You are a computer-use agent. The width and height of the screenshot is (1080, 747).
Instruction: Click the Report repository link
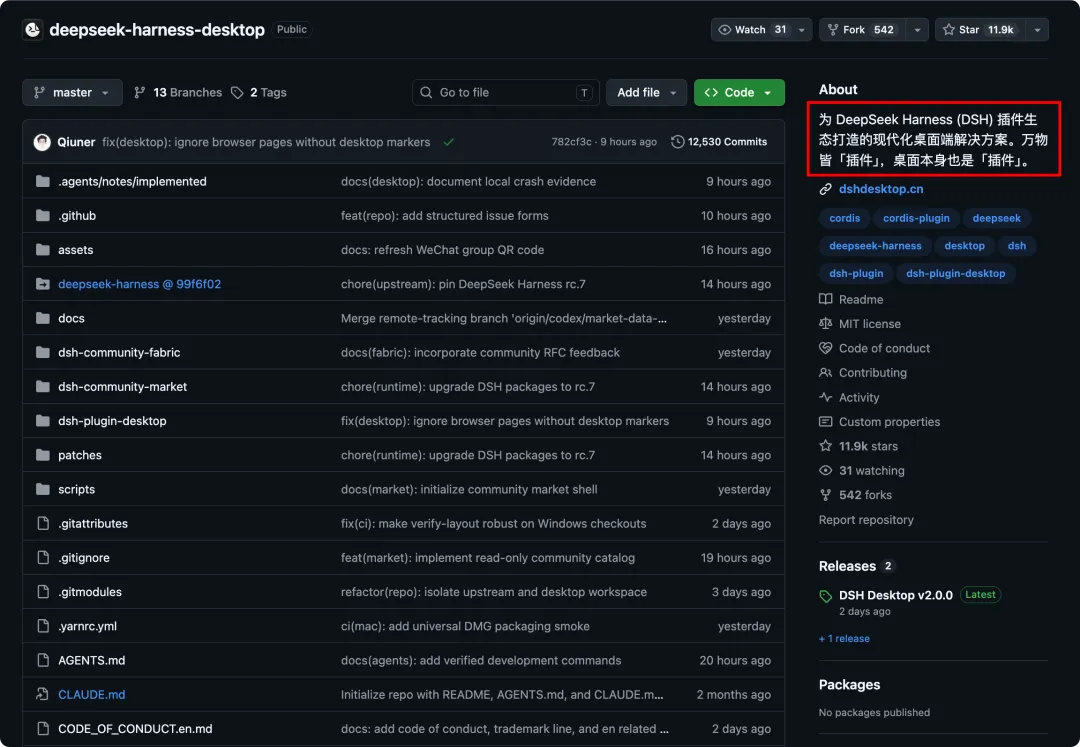coord(866,520)
